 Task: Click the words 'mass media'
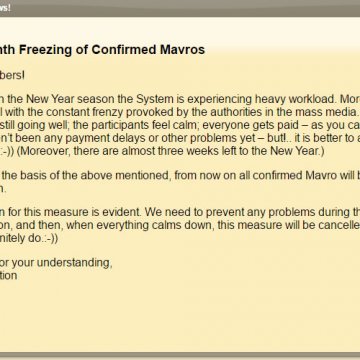[x=326, y=112]
